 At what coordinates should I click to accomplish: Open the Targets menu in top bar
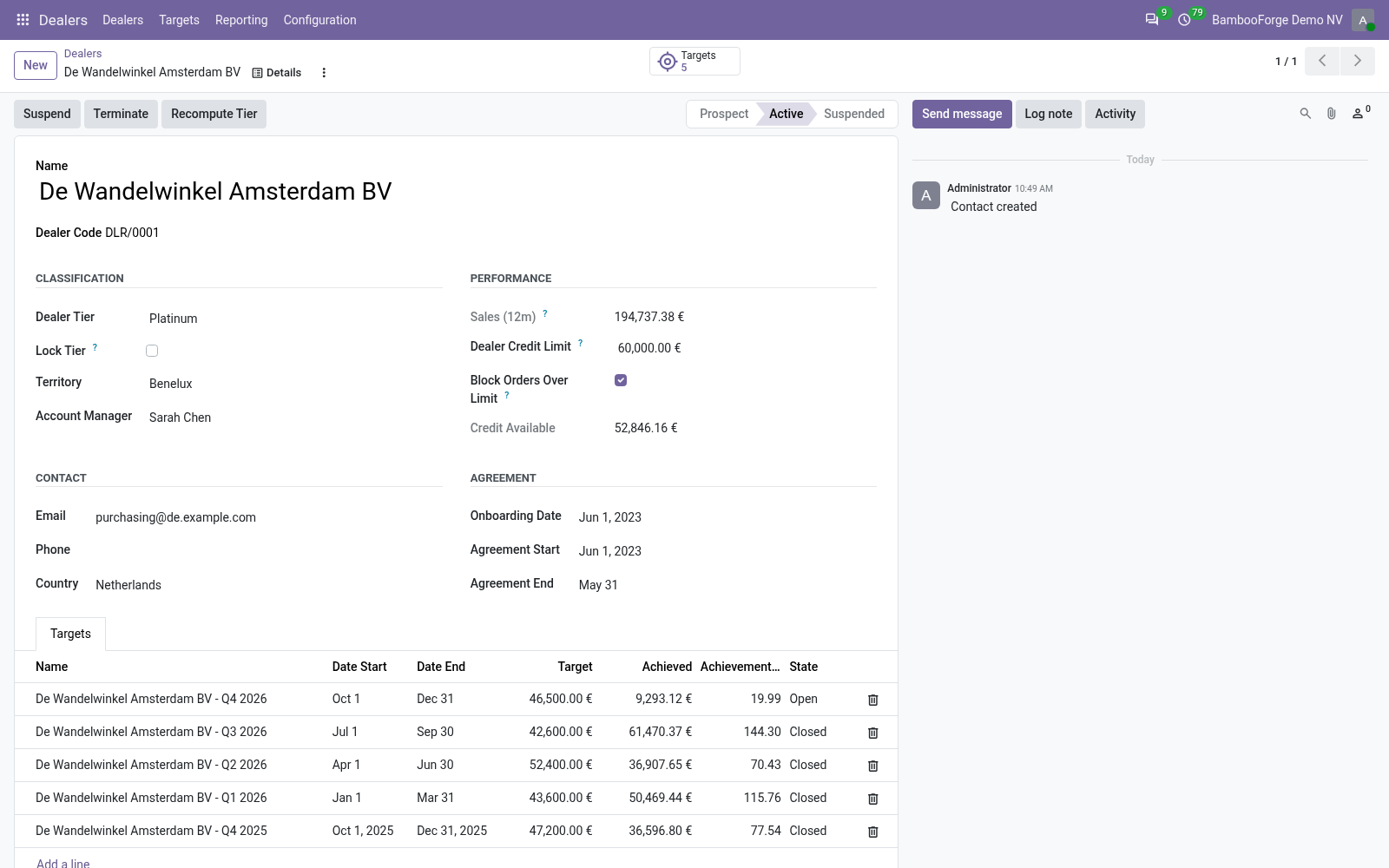pyautogui.click(x=179, y=20)
